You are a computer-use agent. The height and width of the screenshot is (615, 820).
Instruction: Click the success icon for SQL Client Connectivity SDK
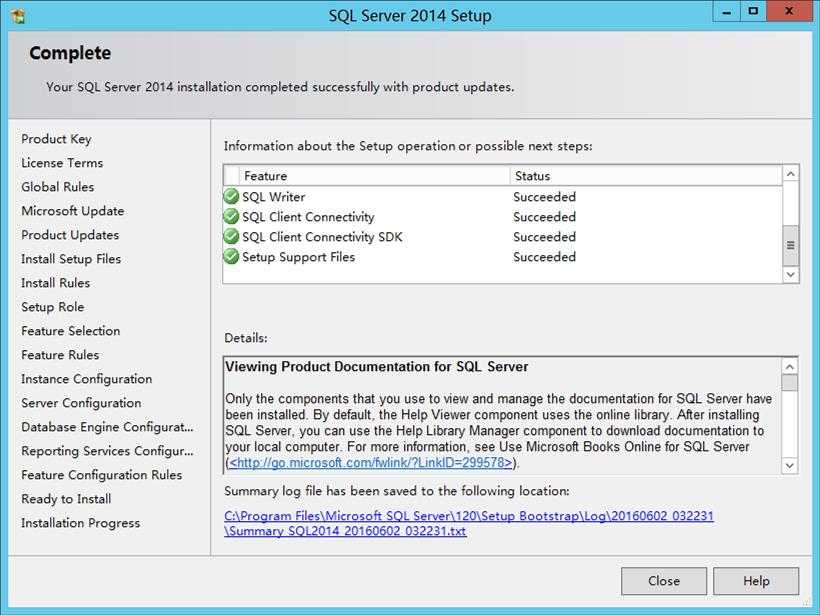(231, 236)
